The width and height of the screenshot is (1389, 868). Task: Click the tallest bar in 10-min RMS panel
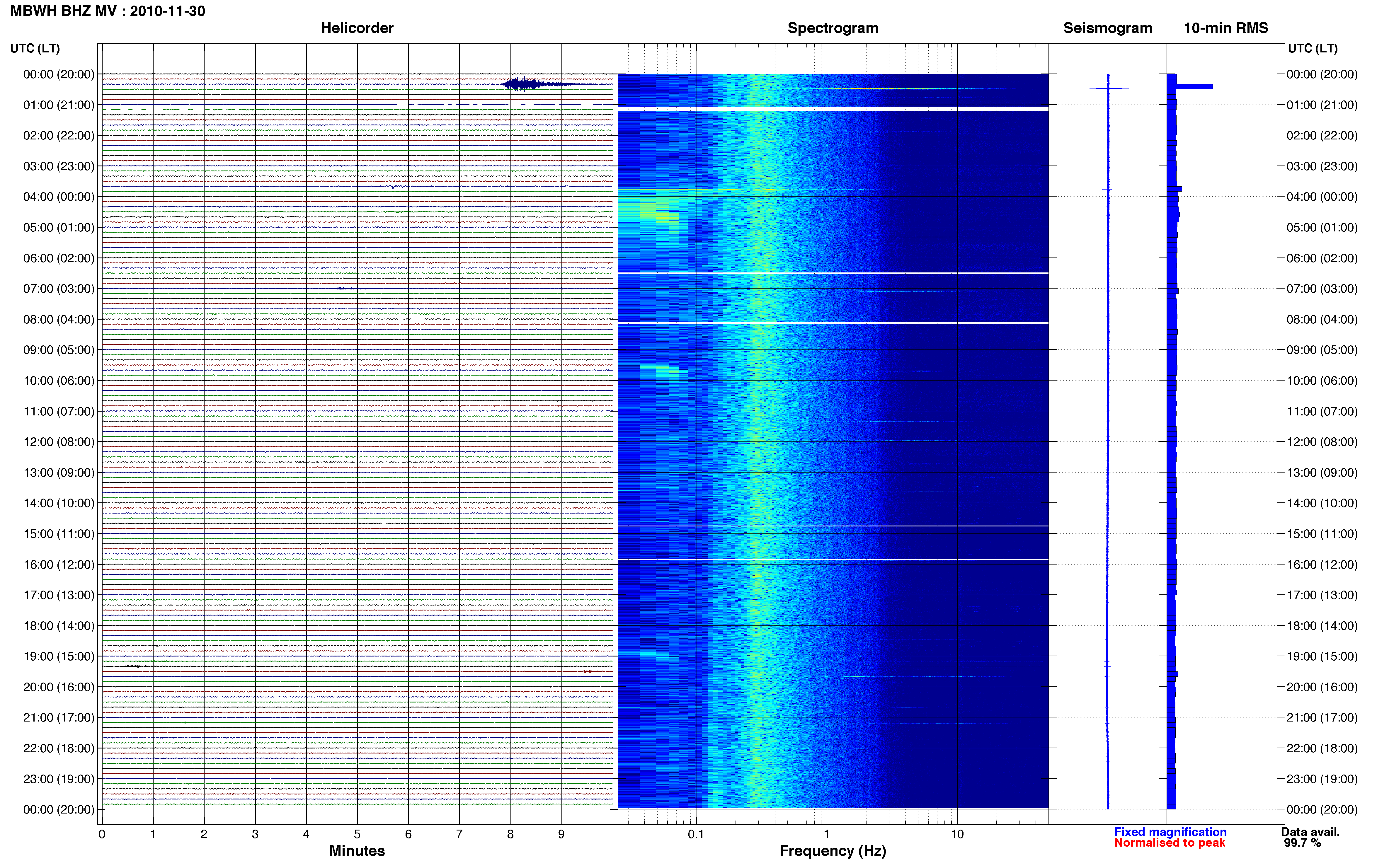click(x=1190, y=87)
